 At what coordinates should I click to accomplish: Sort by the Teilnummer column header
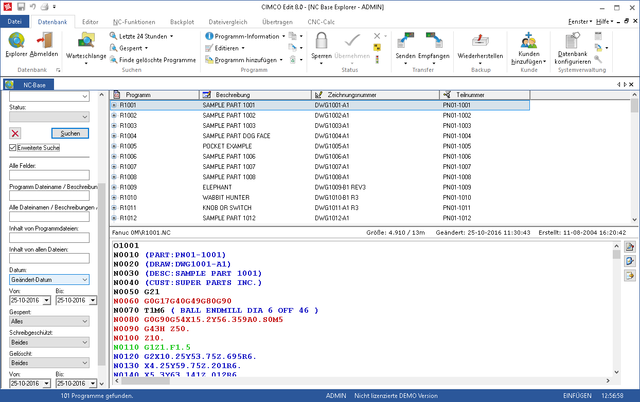click(484, 95)
